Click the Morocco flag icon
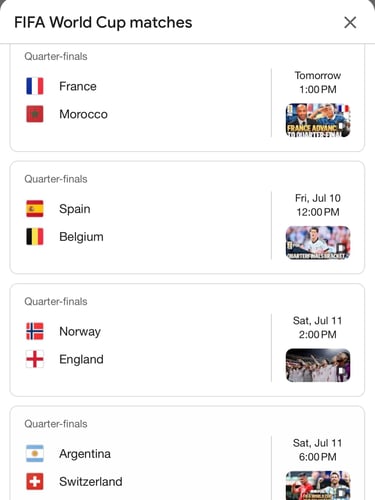The width and height of the screenshot is (375, 500). 35,114
